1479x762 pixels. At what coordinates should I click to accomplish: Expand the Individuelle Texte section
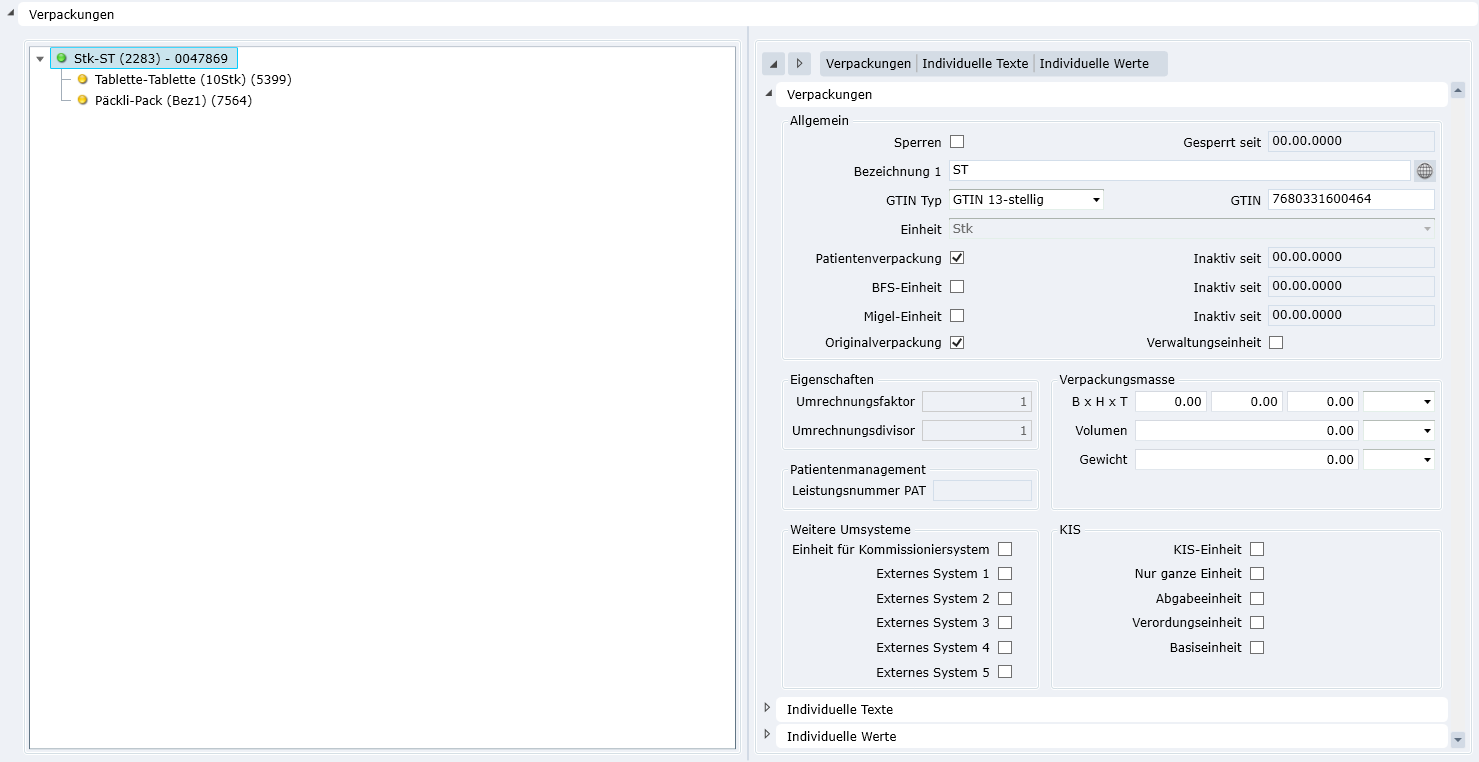tap(767, 708)
